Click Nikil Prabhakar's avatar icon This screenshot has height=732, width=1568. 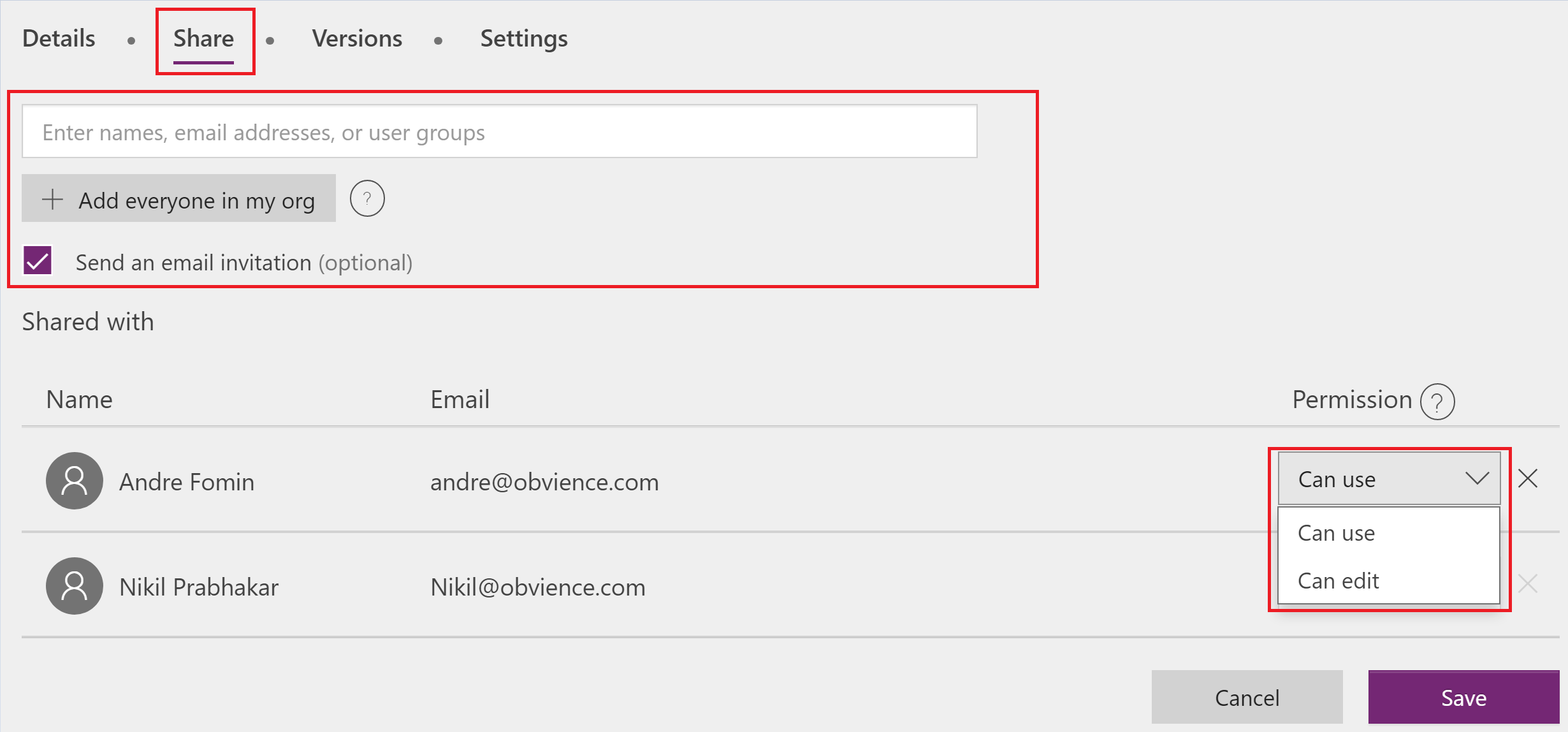75,586
